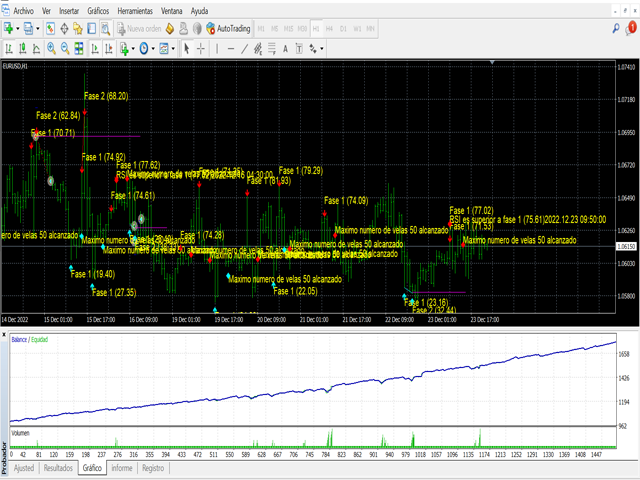Select the W1 timeframe
Image resolution: width=640 pixels, height=480 pixels.
pos(357,29)
